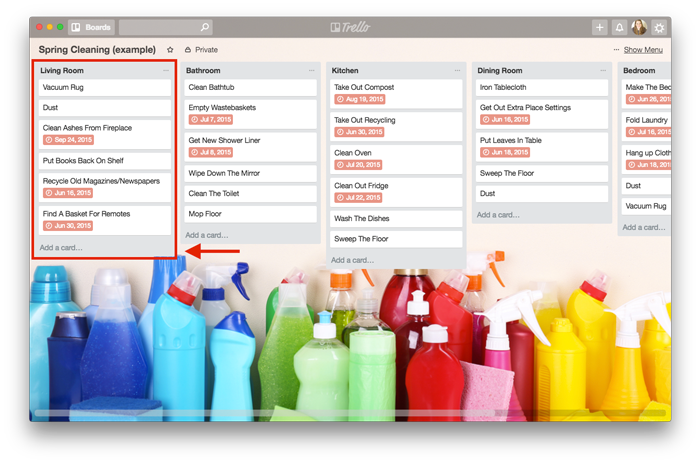Open the Vacuum Rug card in Bedroom

646,206
